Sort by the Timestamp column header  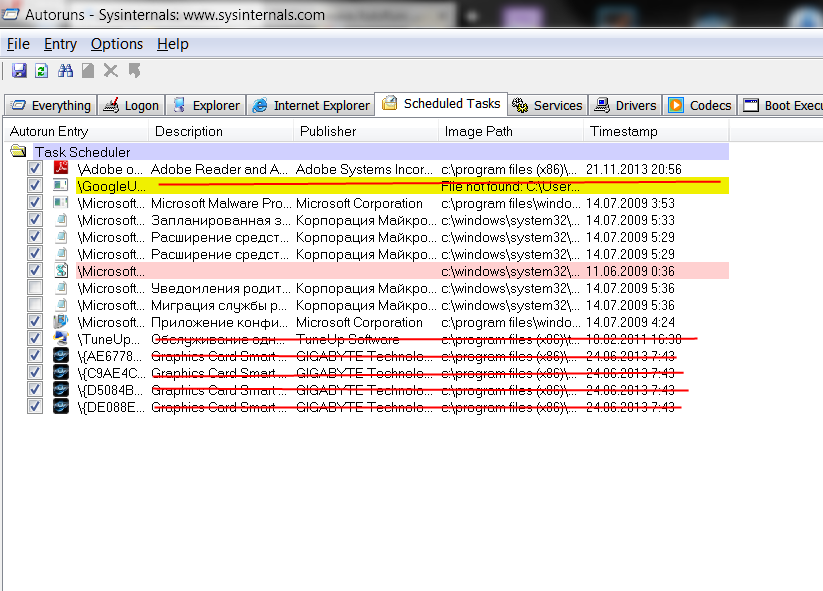656,131
